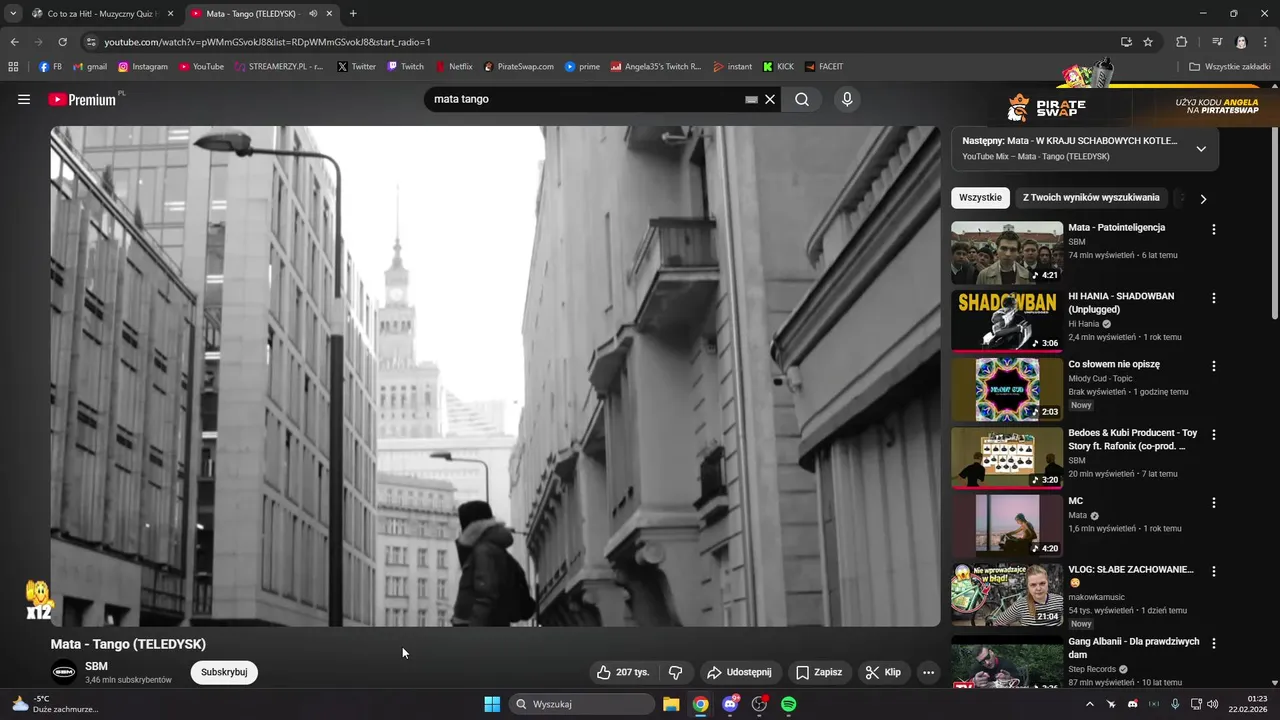Share the video with Udostępnij
Image resolution: width=1280 pixels, height=720 pixels.
[x=739, y=672]
